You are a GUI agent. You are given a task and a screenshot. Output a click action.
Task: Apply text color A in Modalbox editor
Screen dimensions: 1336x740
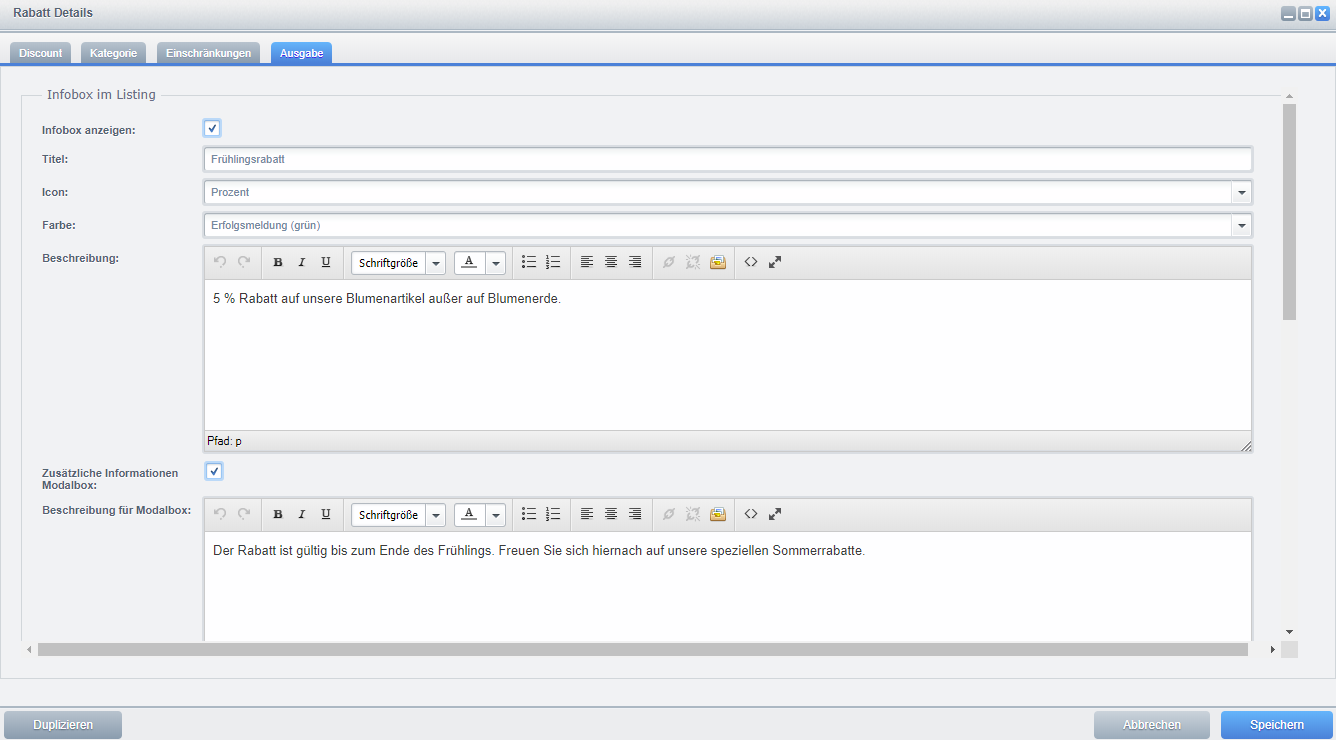469,514
